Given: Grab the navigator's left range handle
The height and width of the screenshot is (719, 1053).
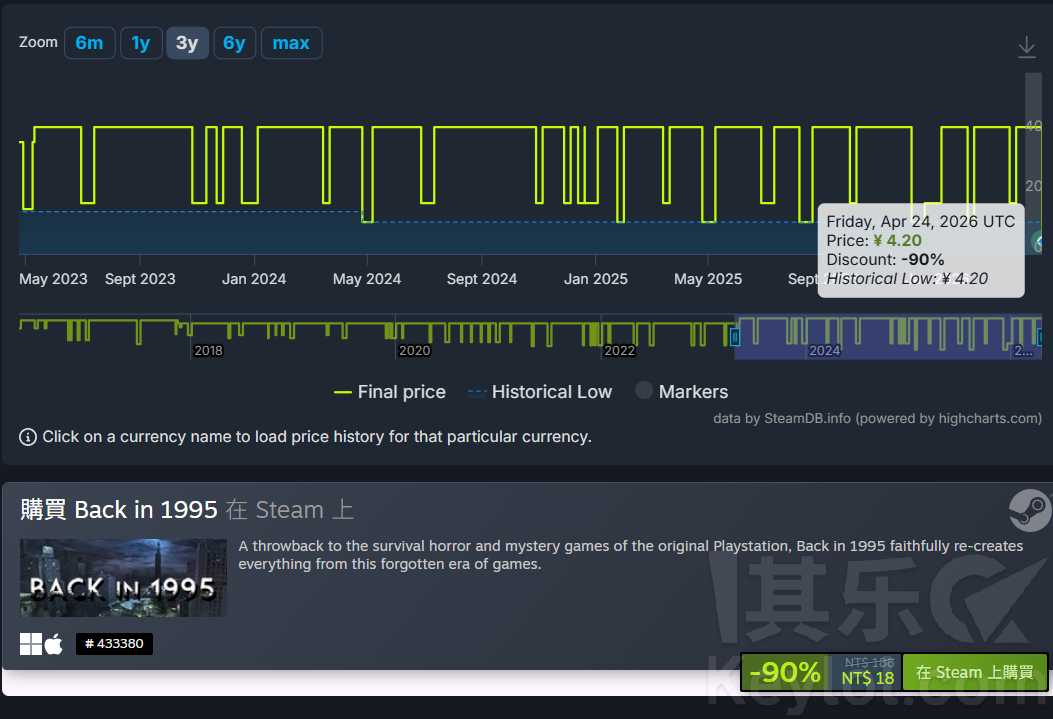Looking at the screenshot, I should (735, 337).
